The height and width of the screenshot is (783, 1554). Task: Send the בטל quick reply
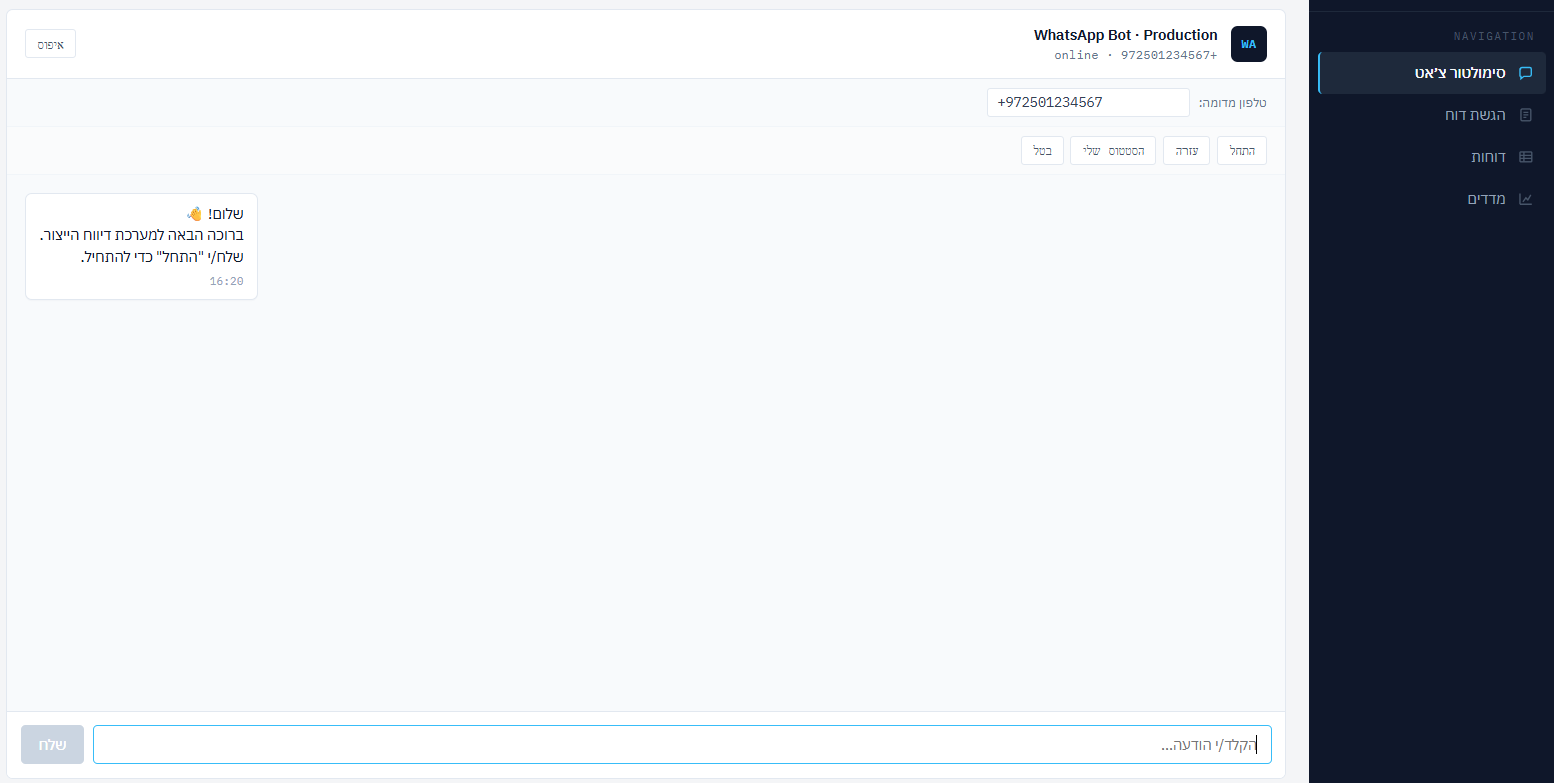pos(1042,150)
